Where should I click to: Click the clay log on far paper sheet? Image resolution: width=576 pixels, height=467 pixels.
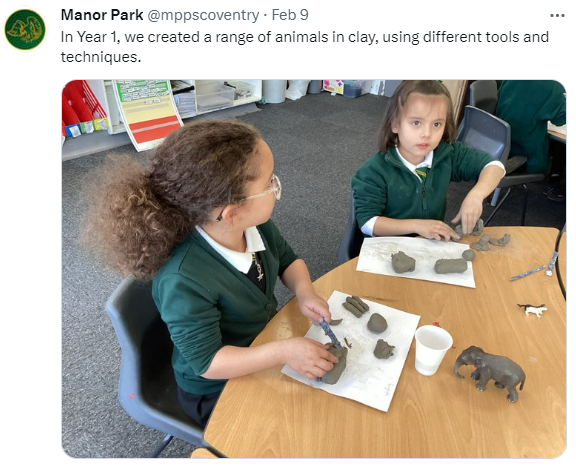click(450, 266)
